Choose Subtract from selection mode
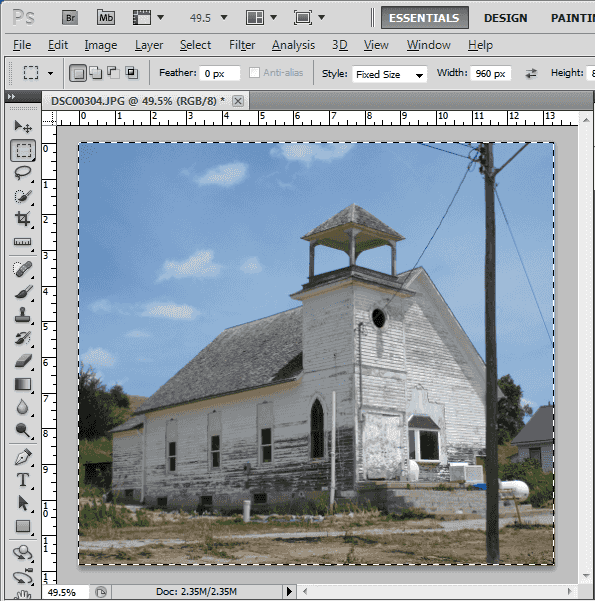This screenshot has width=595, height=601. (x=113, y=72)
